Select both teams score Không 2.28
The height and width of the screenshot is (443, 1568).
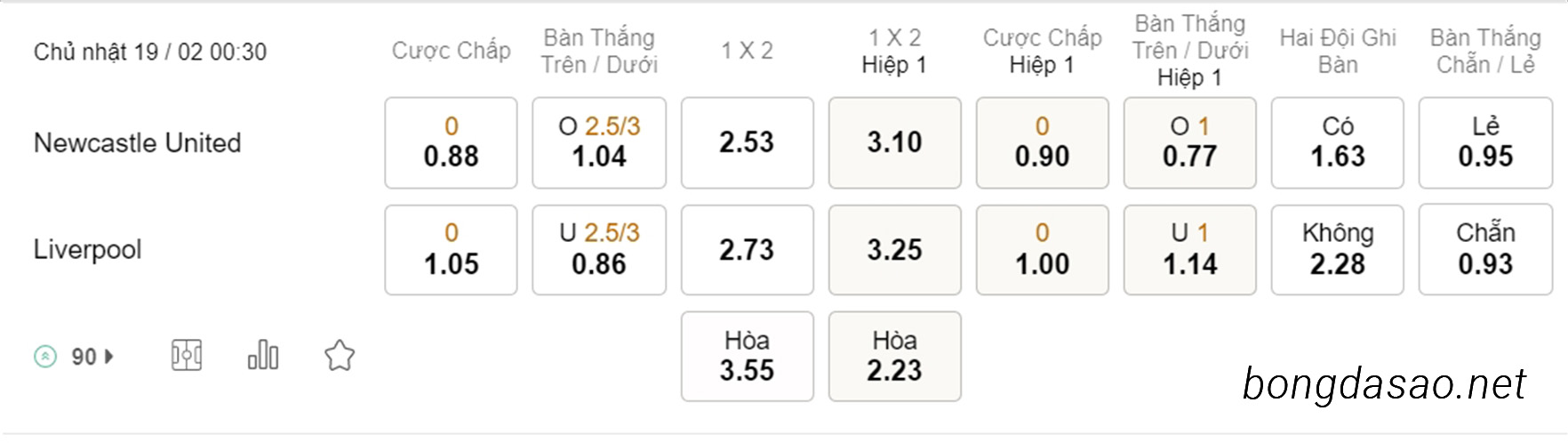tap(1337, 250)
